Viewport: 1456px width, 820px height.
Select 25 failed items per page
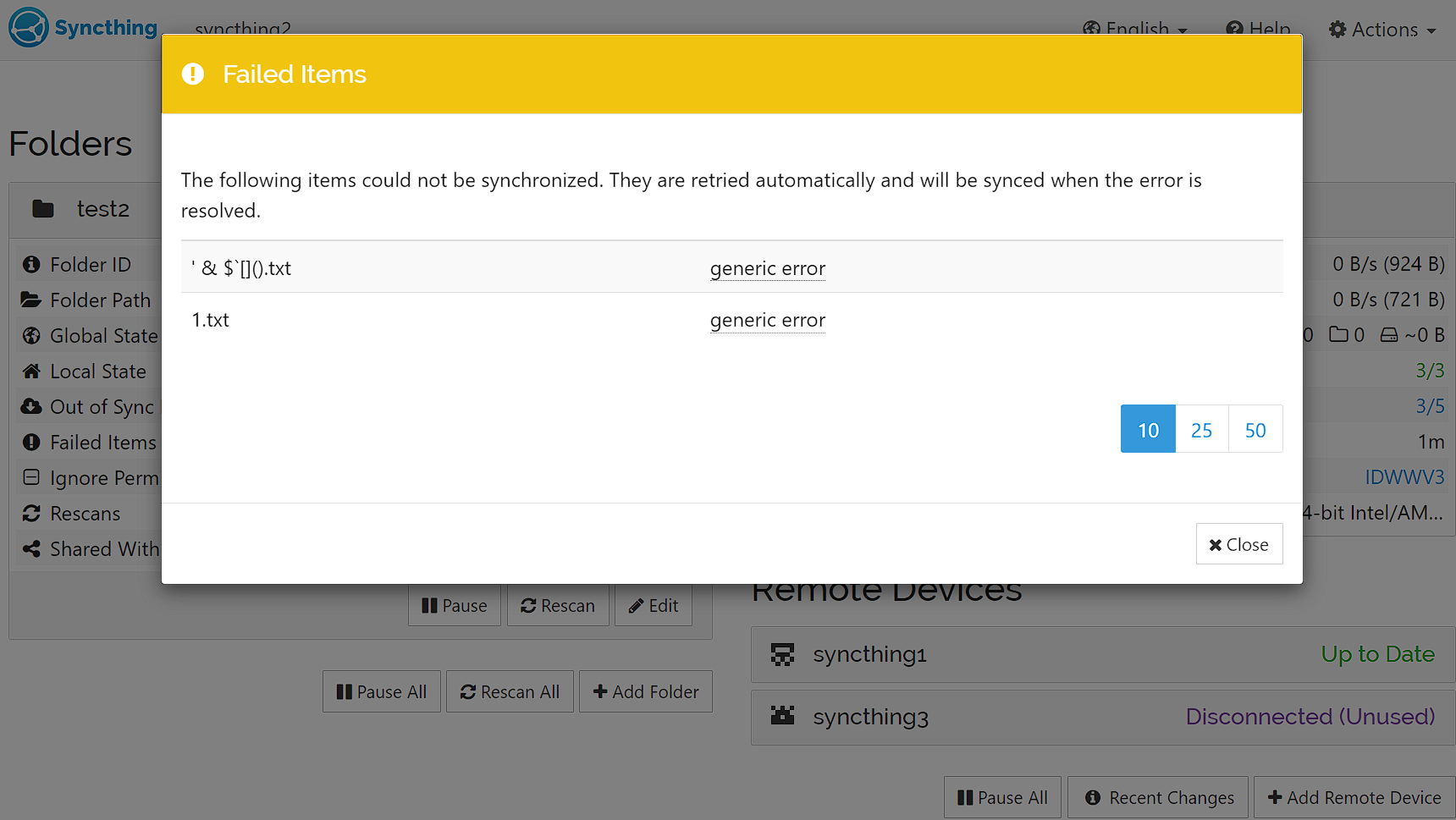[x=1201, y=429]
